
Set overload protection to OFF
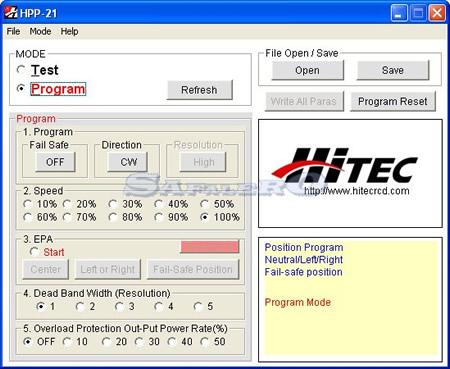(x=27, y=341)
